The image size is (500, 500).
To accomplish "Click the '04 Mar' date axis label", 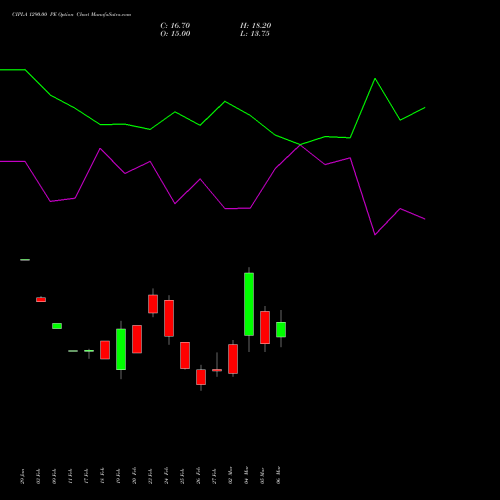I will pyautogui.click(x=246, y=476).
